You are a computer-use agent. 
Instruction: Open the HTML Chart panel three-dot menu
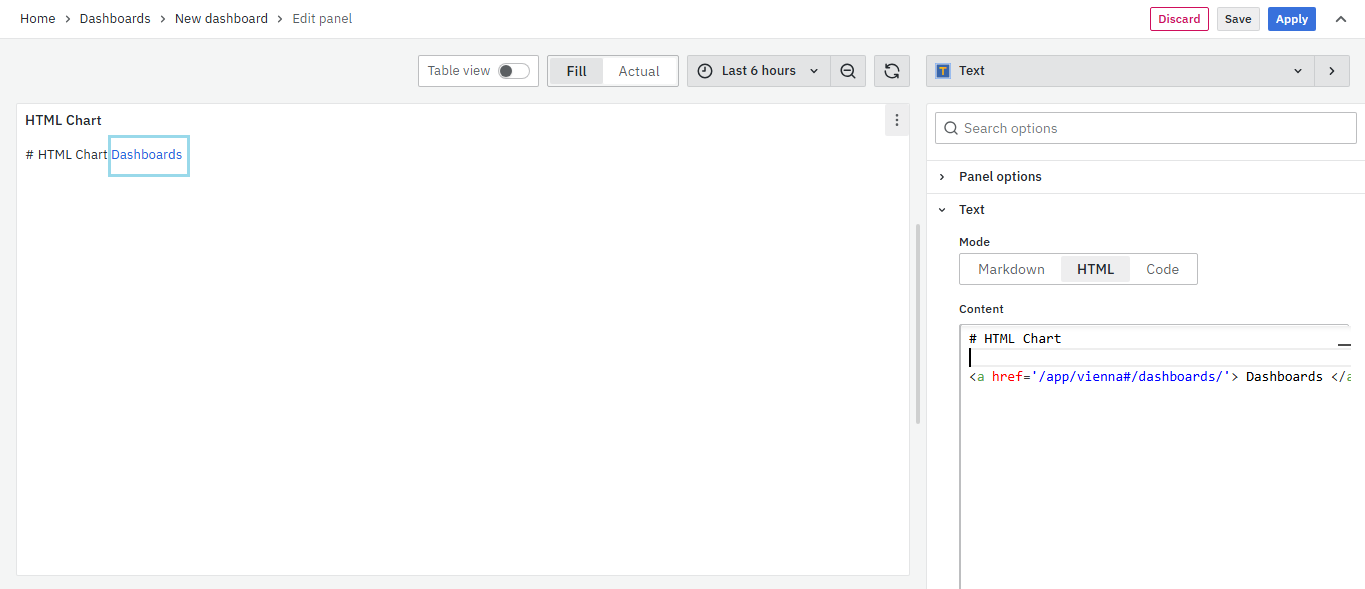click(x=897, y=120)
